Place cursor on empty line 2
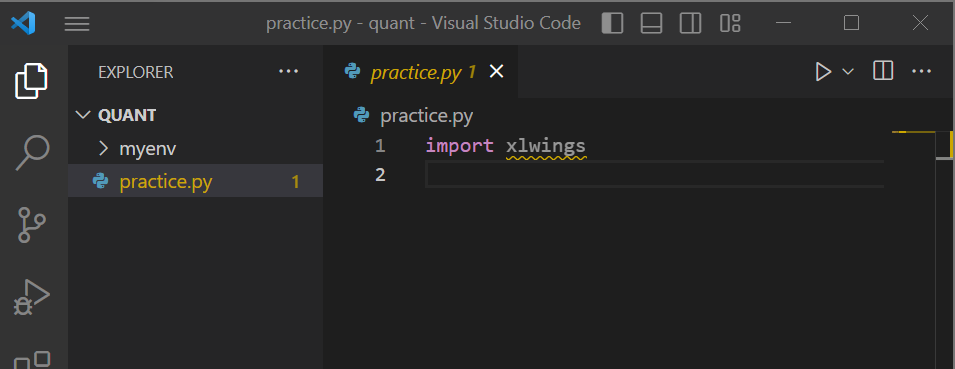Viewport: 955px width, 369px height. coord(654,175)
